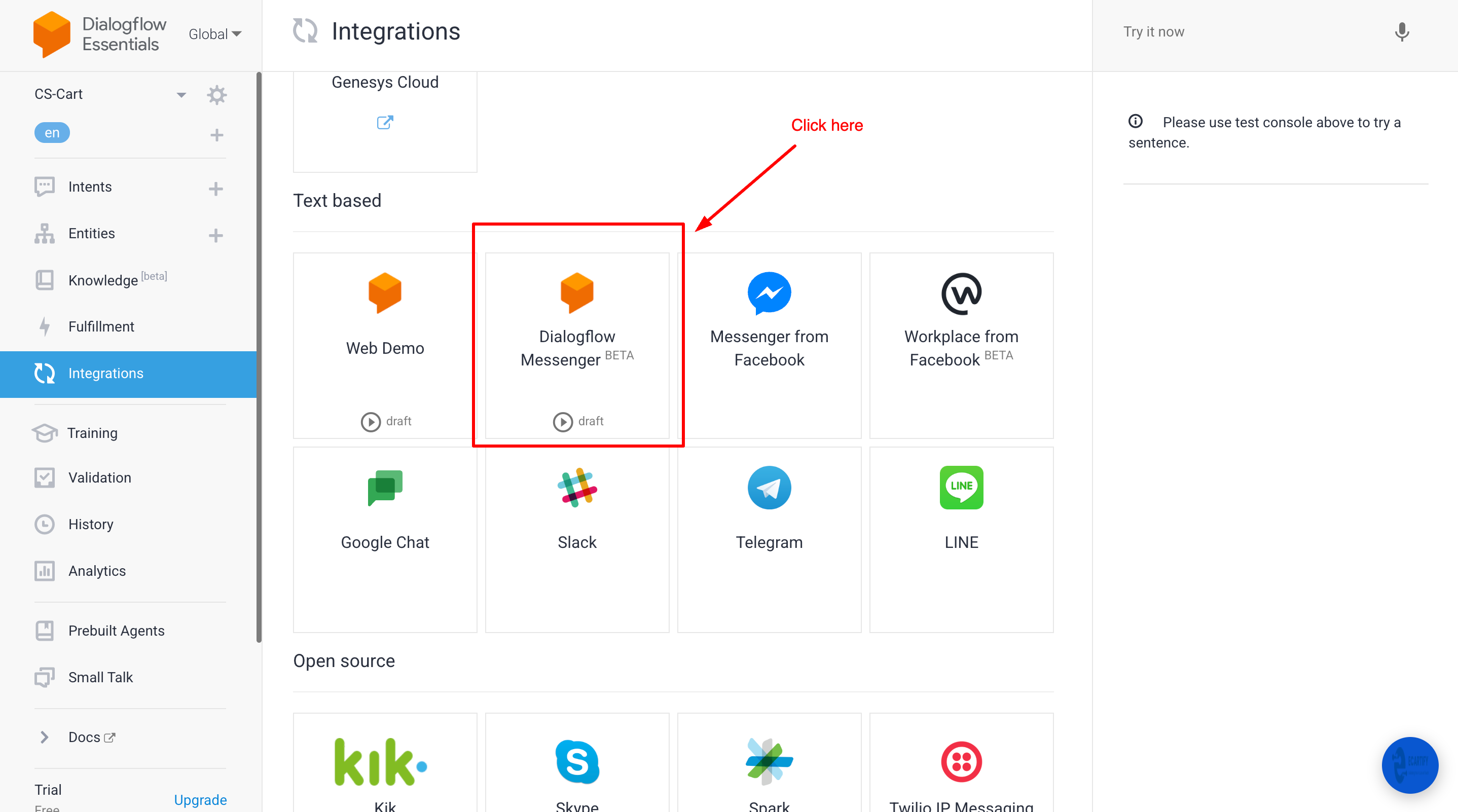Click Dialogflow Messenger draft play button
The image size is (1458, 812).
coord(563,422)
